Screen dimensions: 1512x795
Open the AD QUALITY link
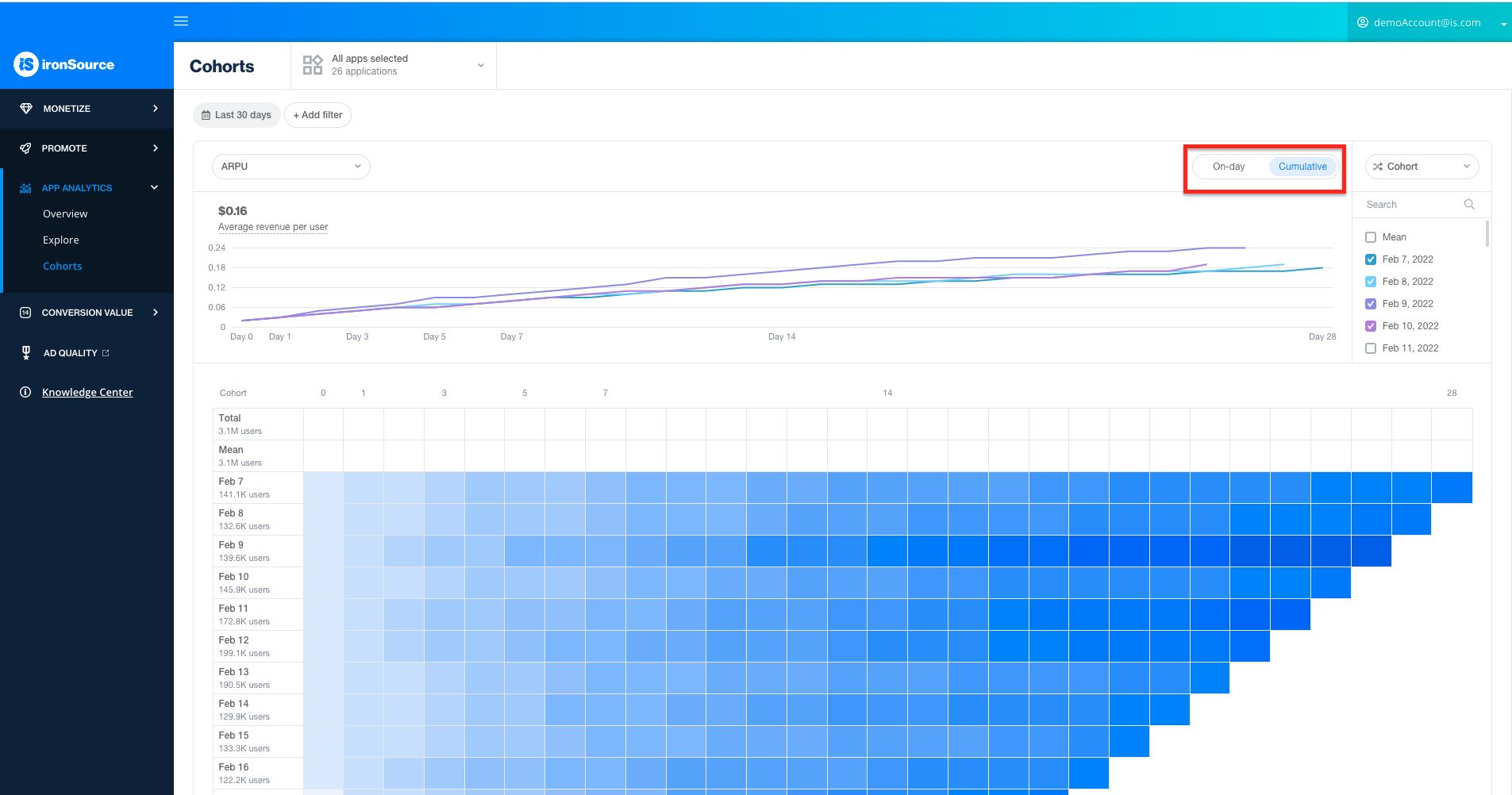point(70,353)
